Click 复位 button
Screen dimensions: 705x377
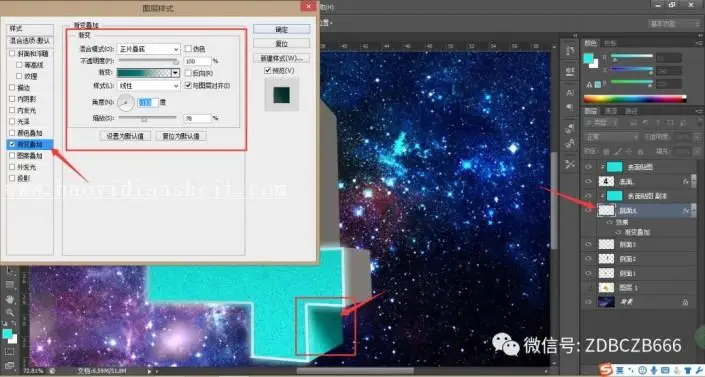pyautogui.click(x=281, y=44)
